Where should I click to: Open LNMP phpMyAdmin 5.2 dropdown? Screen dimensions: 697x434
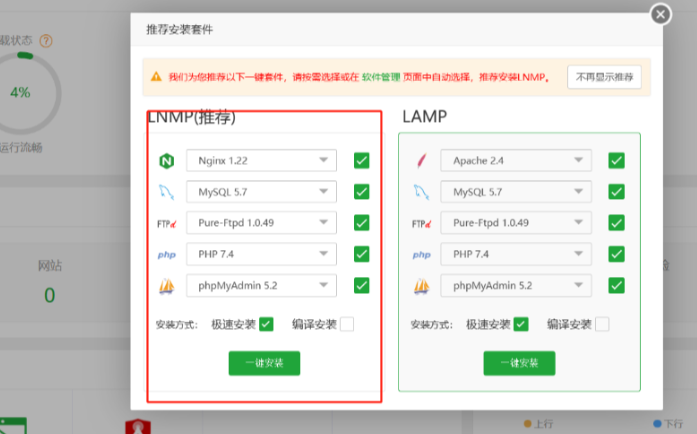[261, 285]
